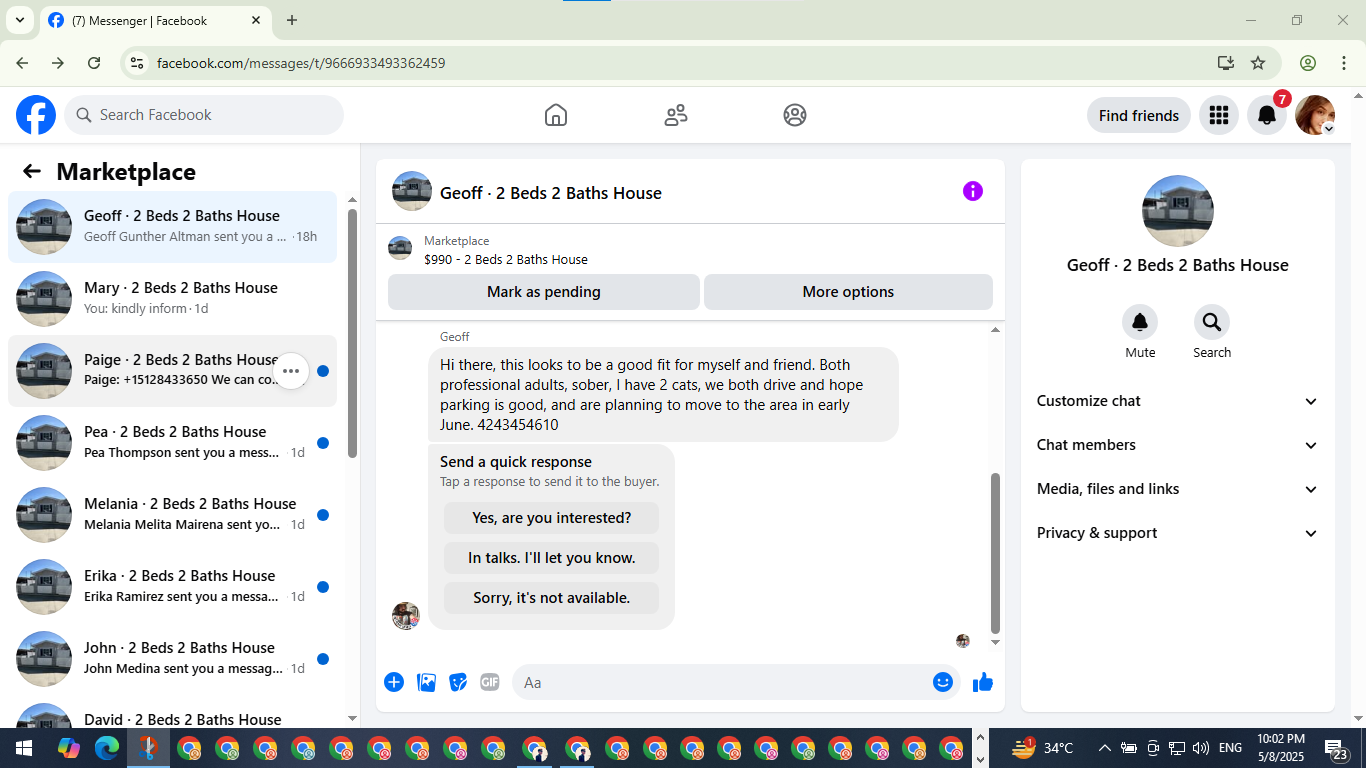Image resolution: width=1366 pixels, height=768 pixels.
Task: Open the Facebook menu grid icon
Action: 1218,115
